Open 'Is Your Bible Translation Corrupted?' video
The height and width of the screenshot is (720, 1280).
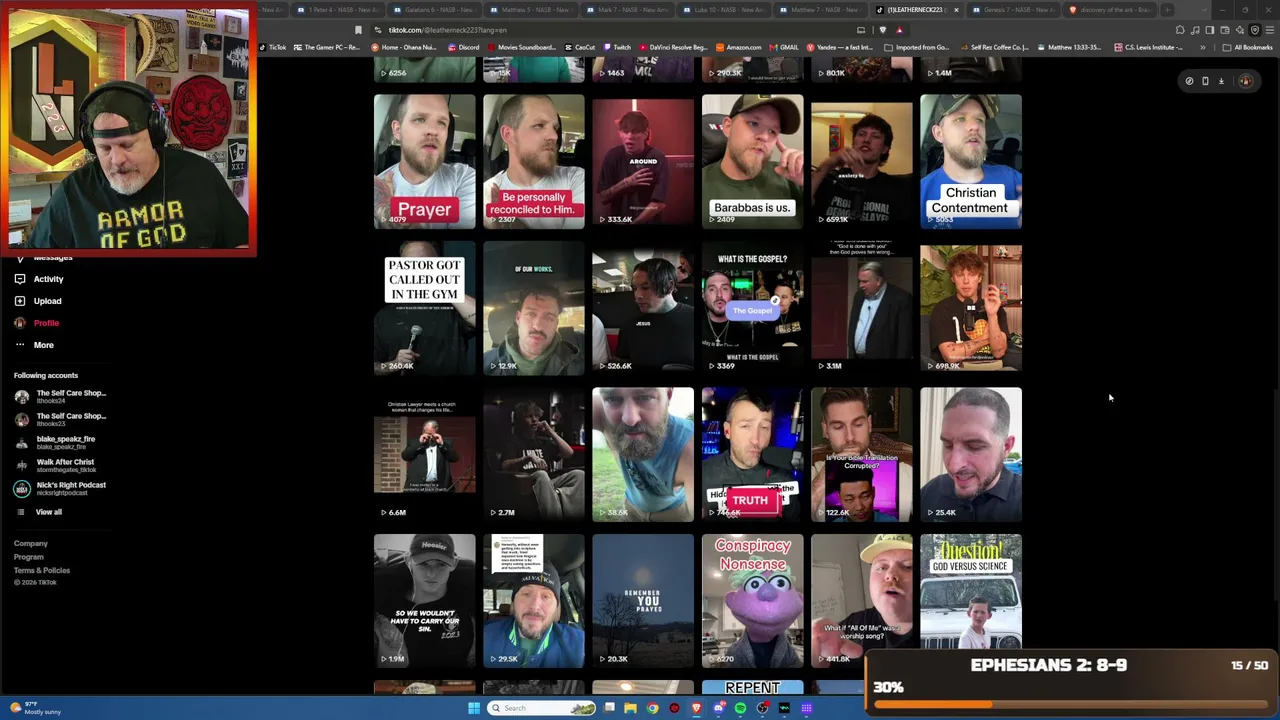tap(862, 455)
